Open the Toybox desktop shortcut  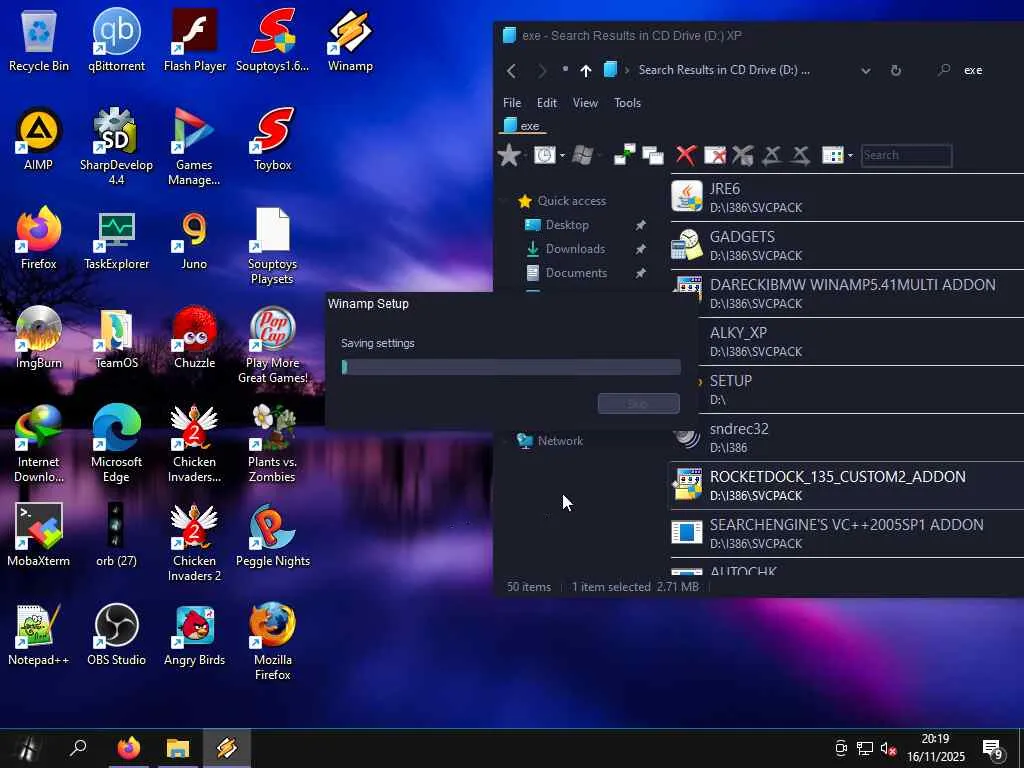[272, 138]
